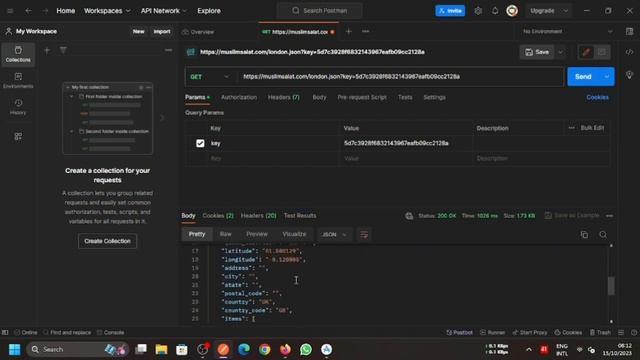
Task: Open the notifications bell
Action: point(495,11)
